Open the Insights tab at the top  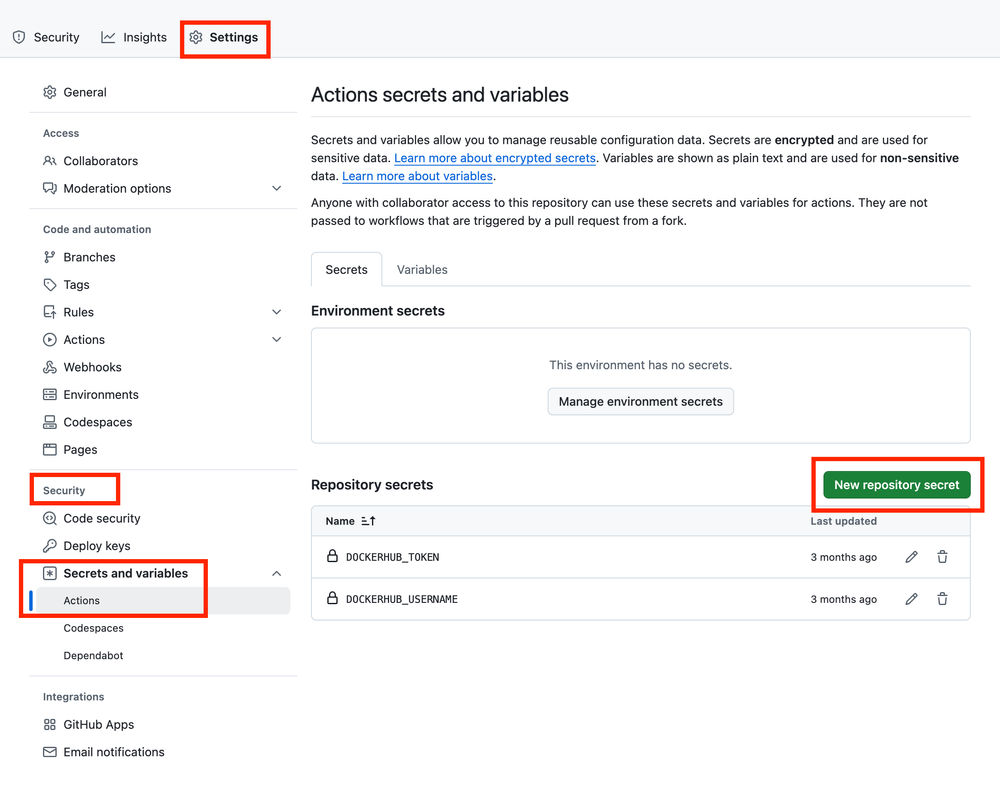click(133, 37)
